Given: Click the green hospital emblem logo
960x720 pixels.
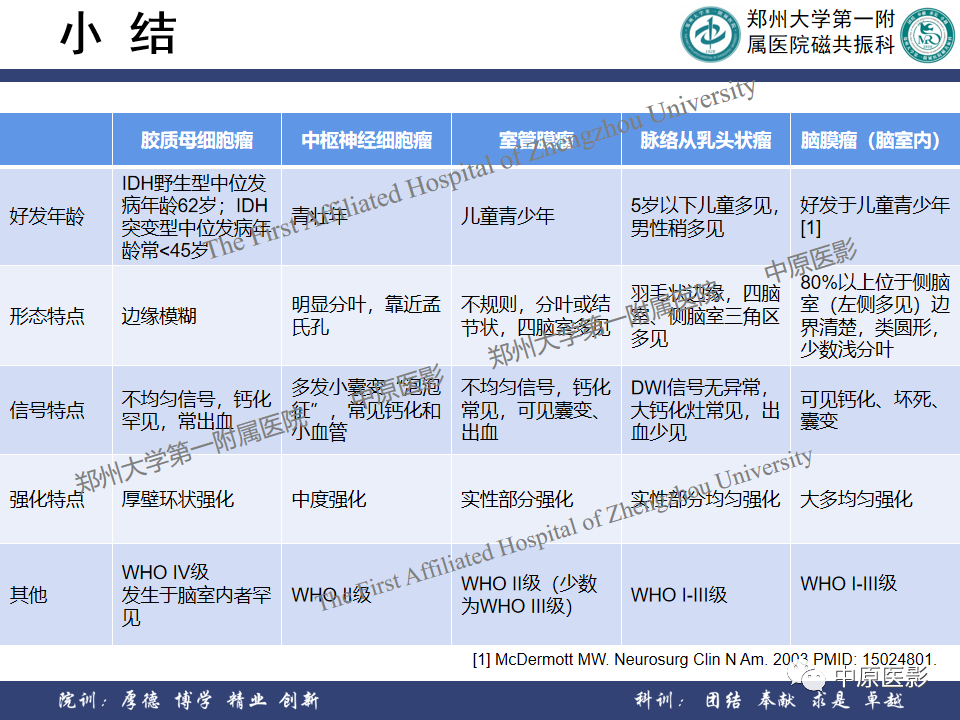Looking at the screenshot, I should 710,34.
